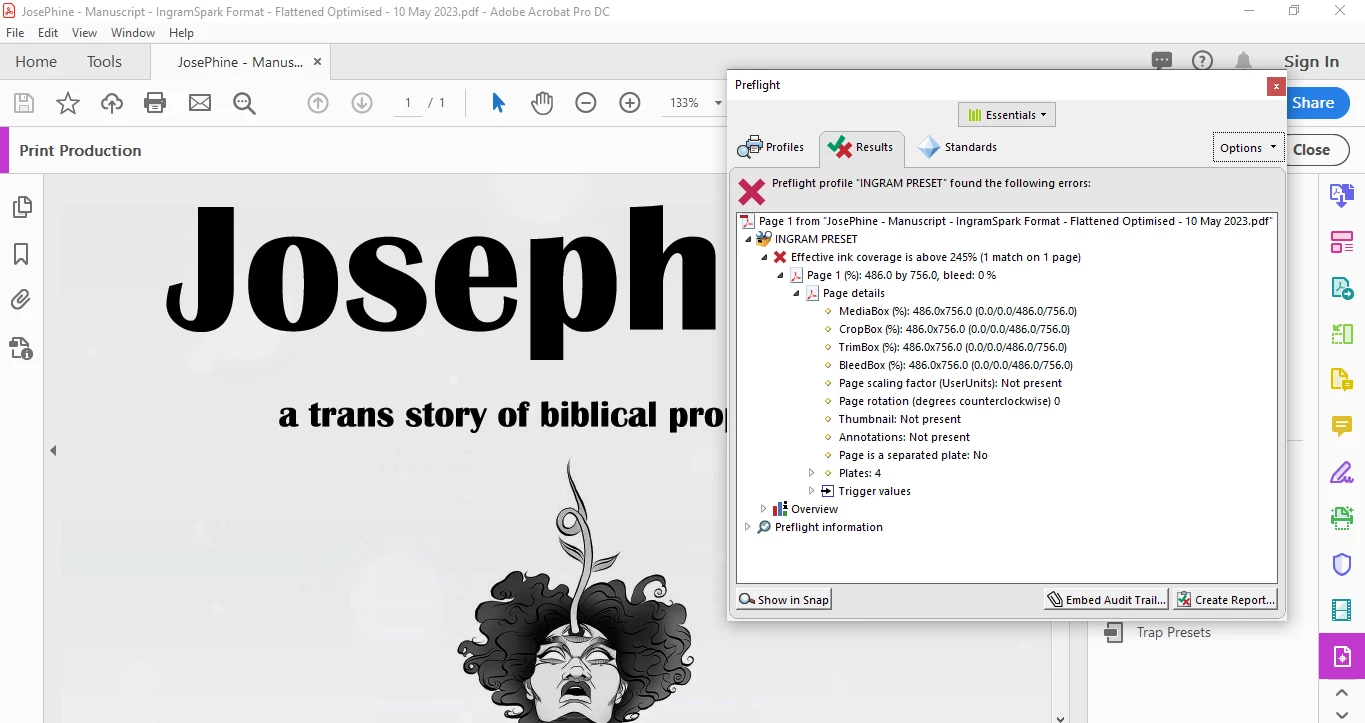Open the Export PDF tool in right rail

[x=1341, y=195]
